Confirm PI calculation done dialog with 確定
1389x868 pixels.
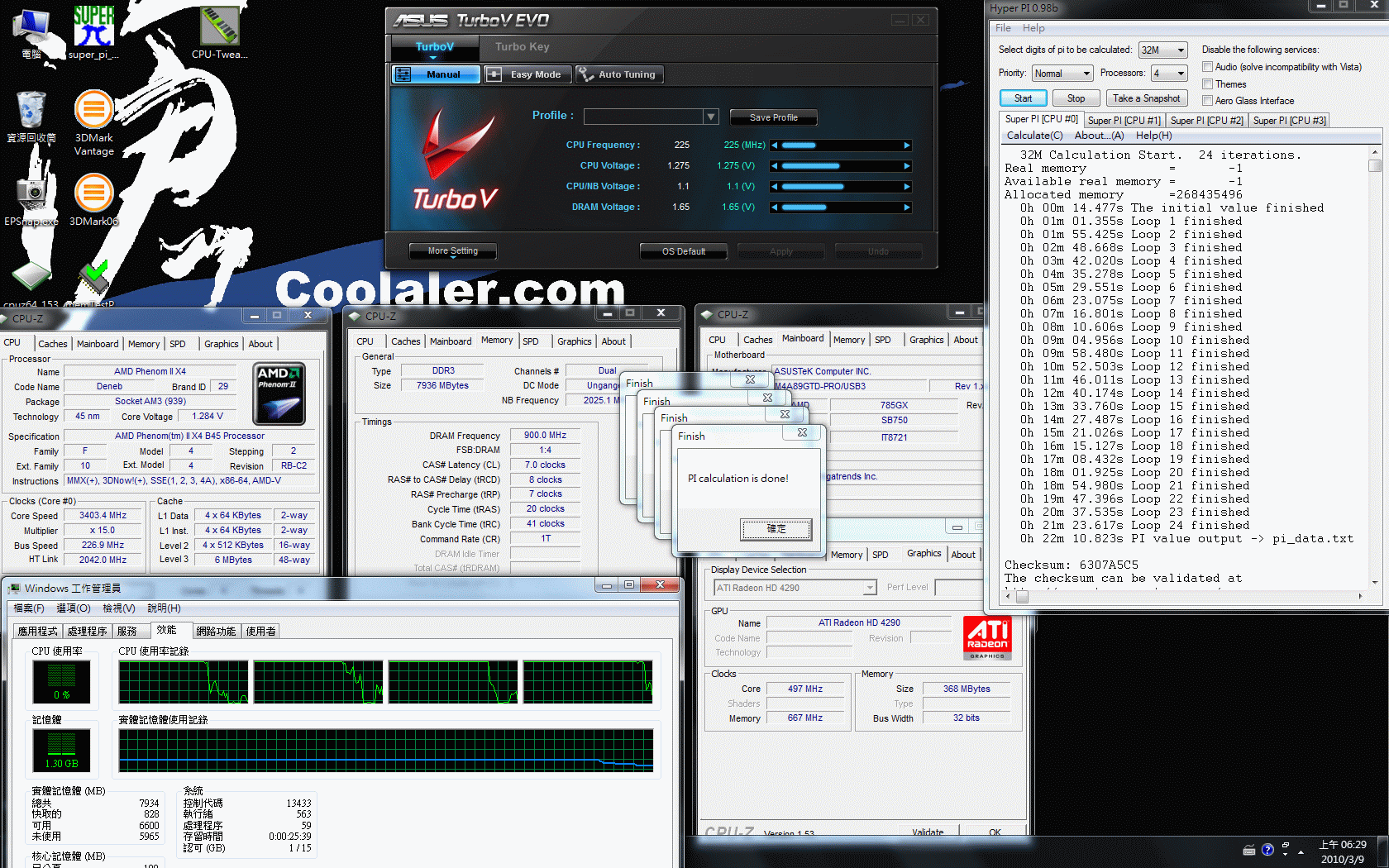click(x=776, y=529)
